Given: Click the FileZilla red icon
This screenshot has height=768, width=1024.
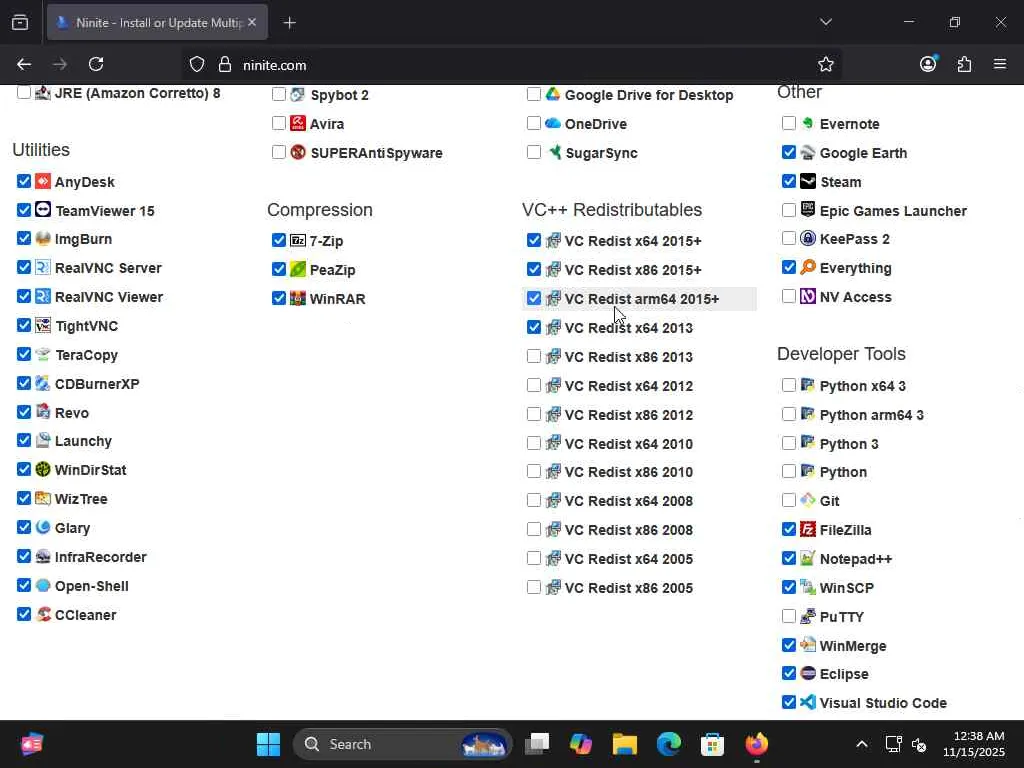Looking at the screenshot, I should tap(808, 529).
